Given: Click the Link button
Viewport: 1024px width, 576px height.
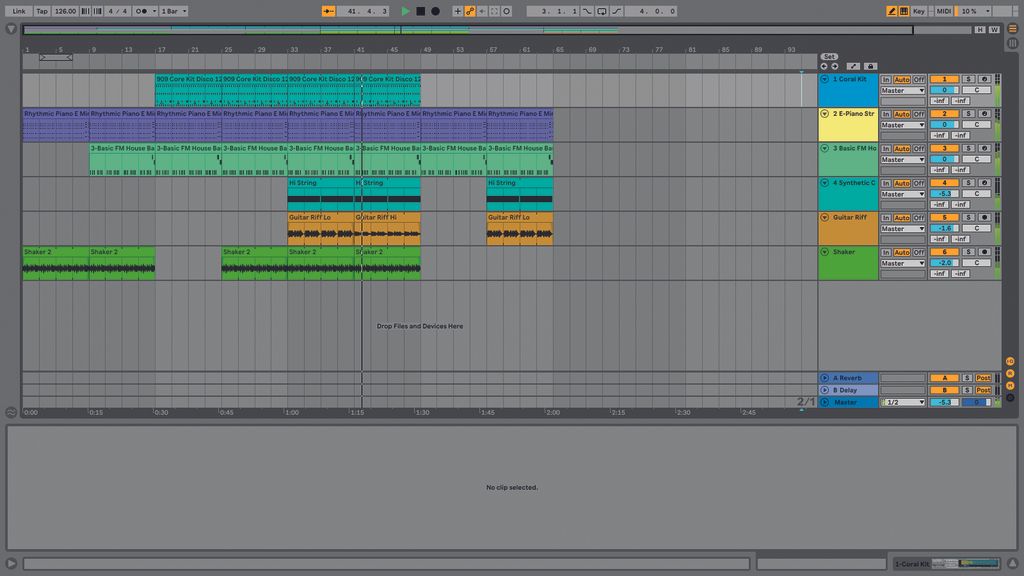Looking at the screenshot, I should [18, 11].
